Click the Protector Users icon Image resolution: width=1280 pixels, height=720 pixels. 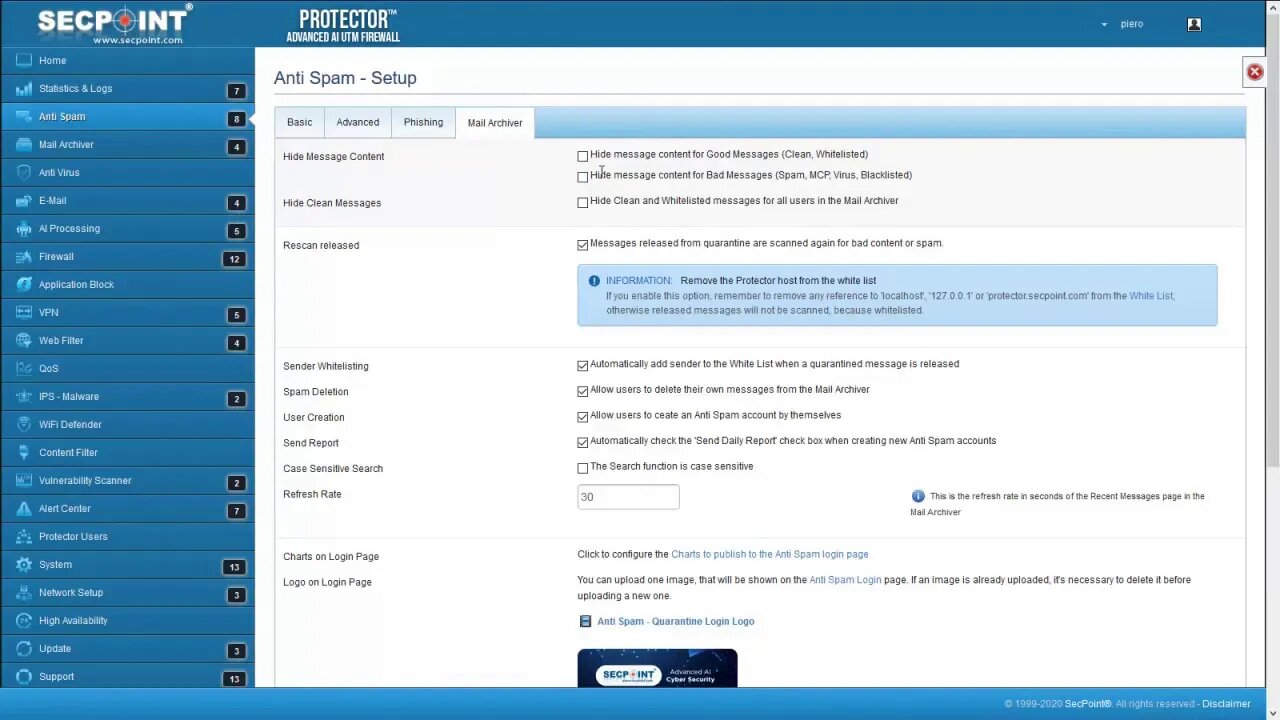[x=24, y=536]
